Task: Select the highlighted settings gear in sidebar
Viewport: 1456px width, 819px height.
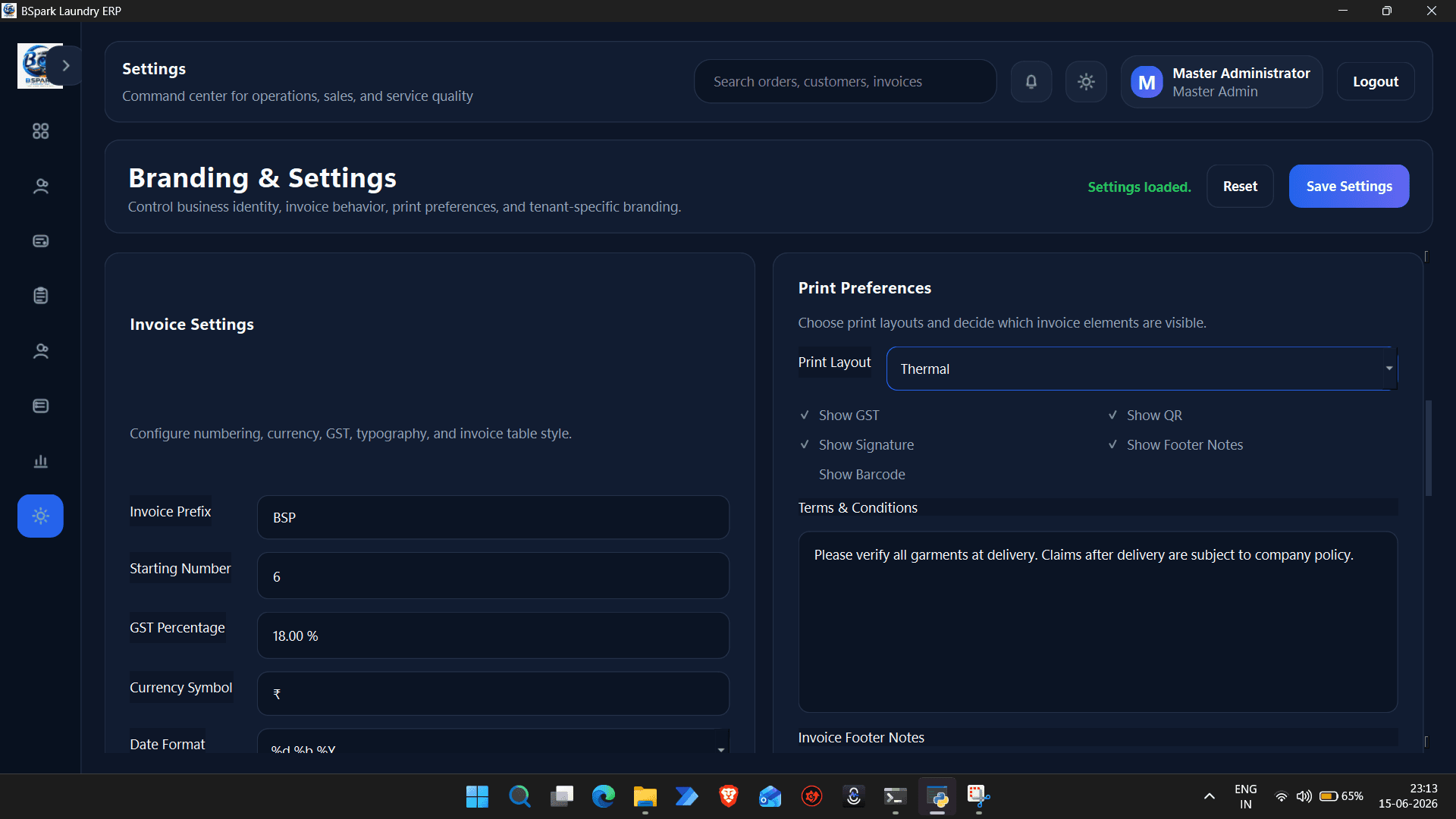Action: point(40,516)
